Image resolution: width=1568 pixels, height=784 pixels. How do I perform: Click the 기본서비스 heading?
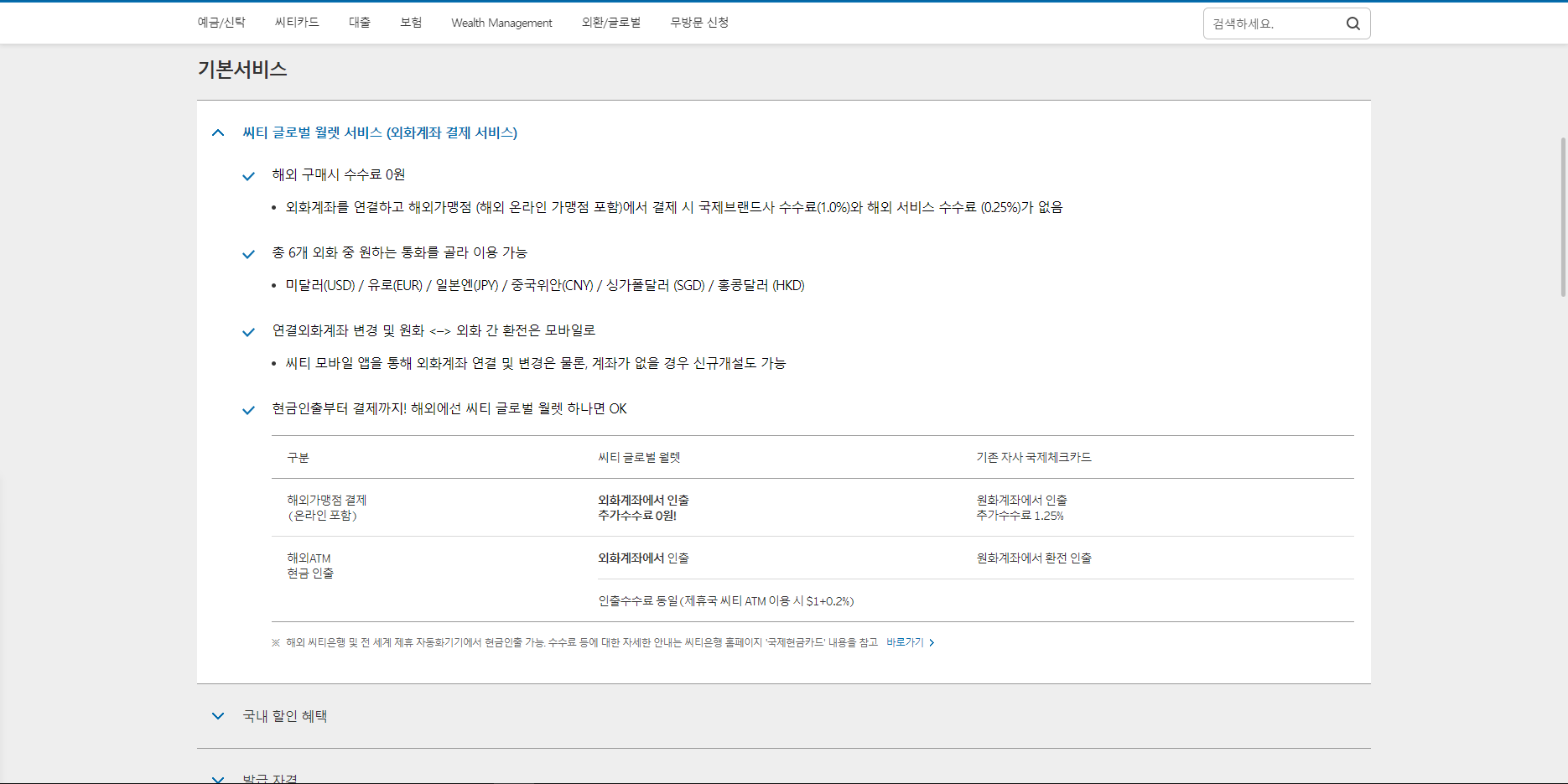coord(242,69)
